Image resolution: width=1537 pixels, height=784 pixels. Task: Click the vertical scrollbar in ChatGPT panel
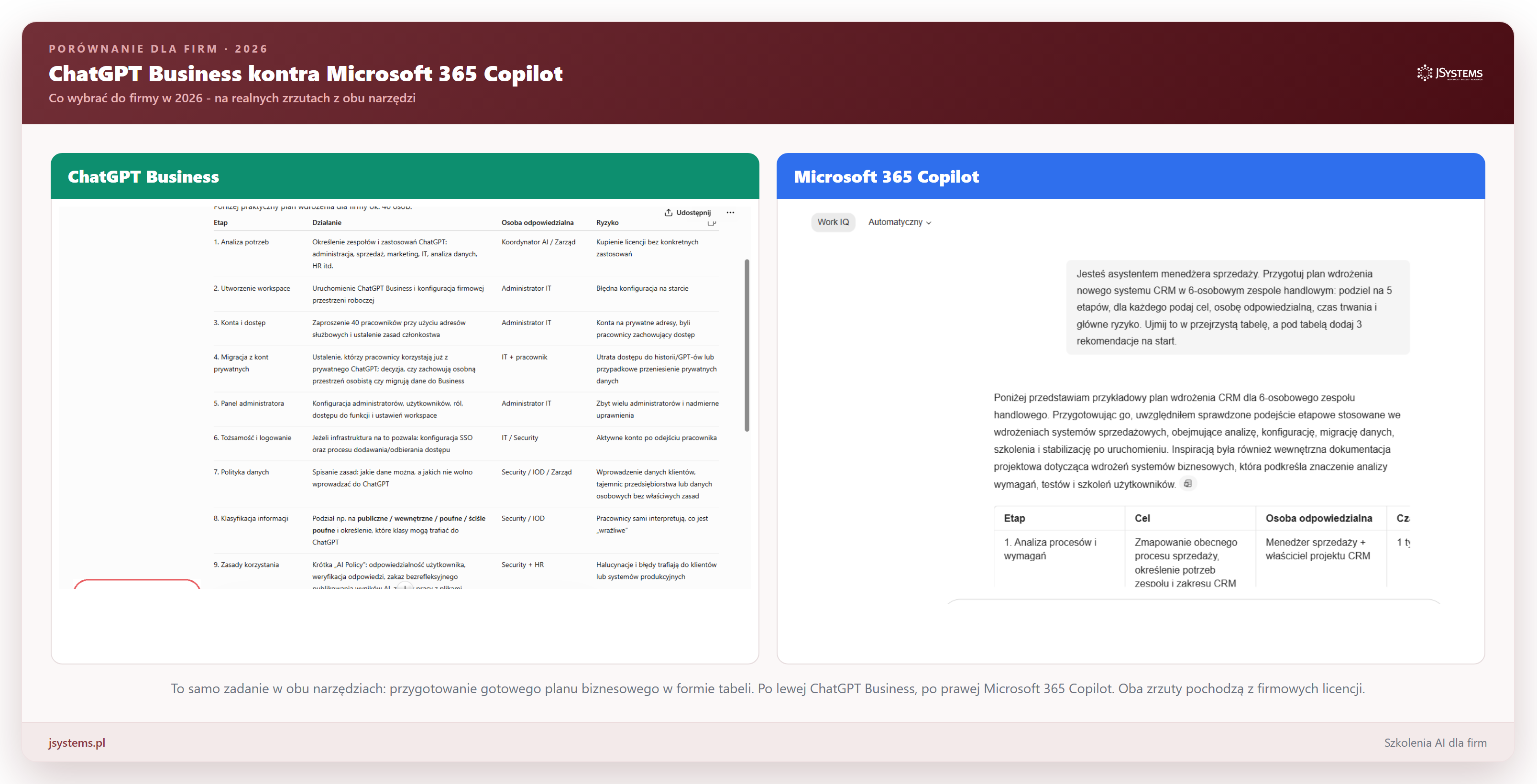(x=747, y=345)
